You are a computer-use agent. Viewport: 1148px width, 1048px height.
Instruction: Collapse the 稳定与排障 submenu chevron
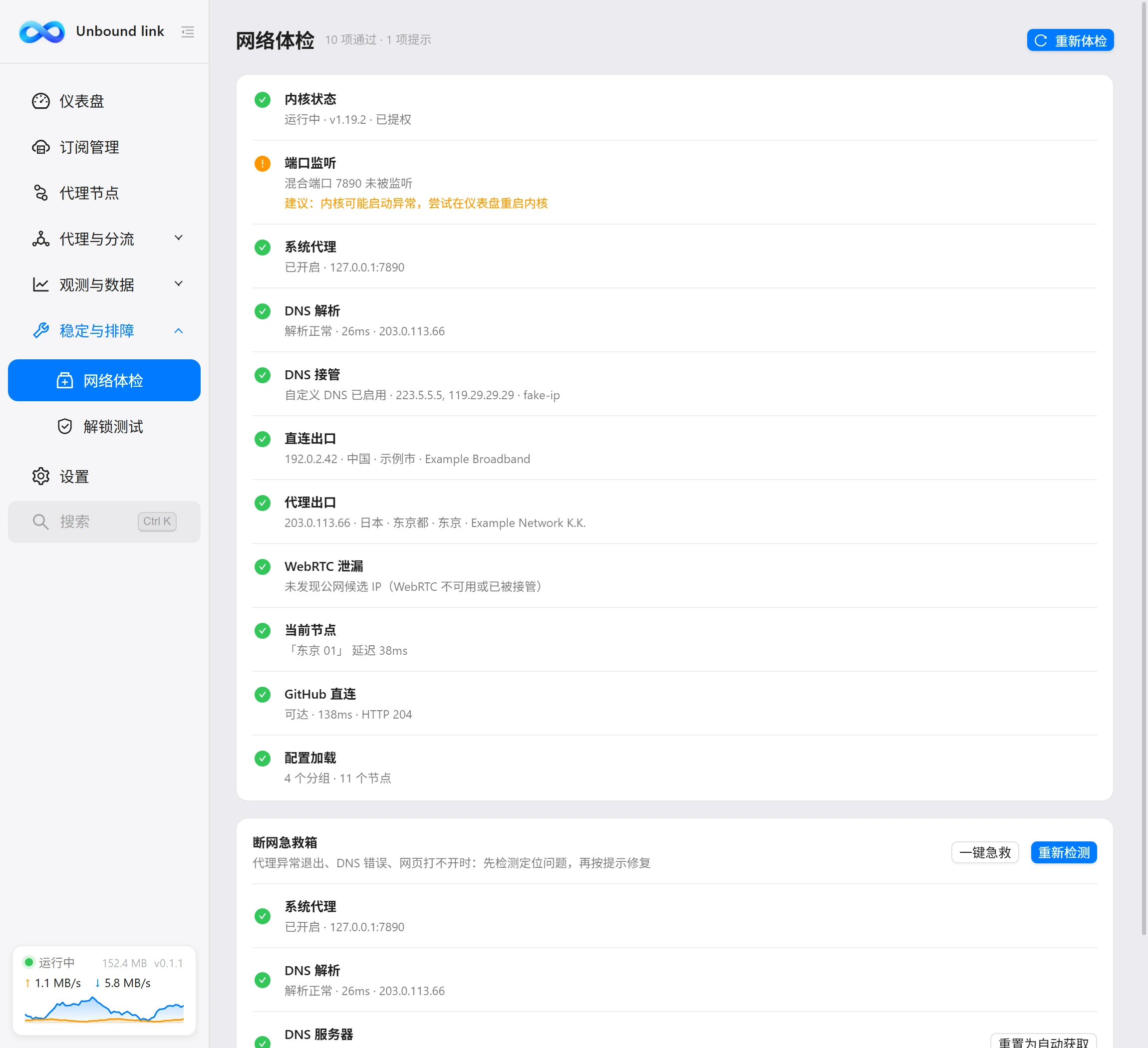pyautogui.click(x=179, y=330)
